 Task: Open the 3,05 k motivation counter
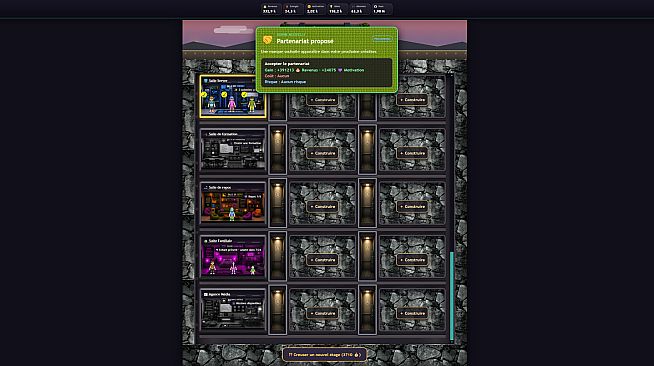(314, 9)
